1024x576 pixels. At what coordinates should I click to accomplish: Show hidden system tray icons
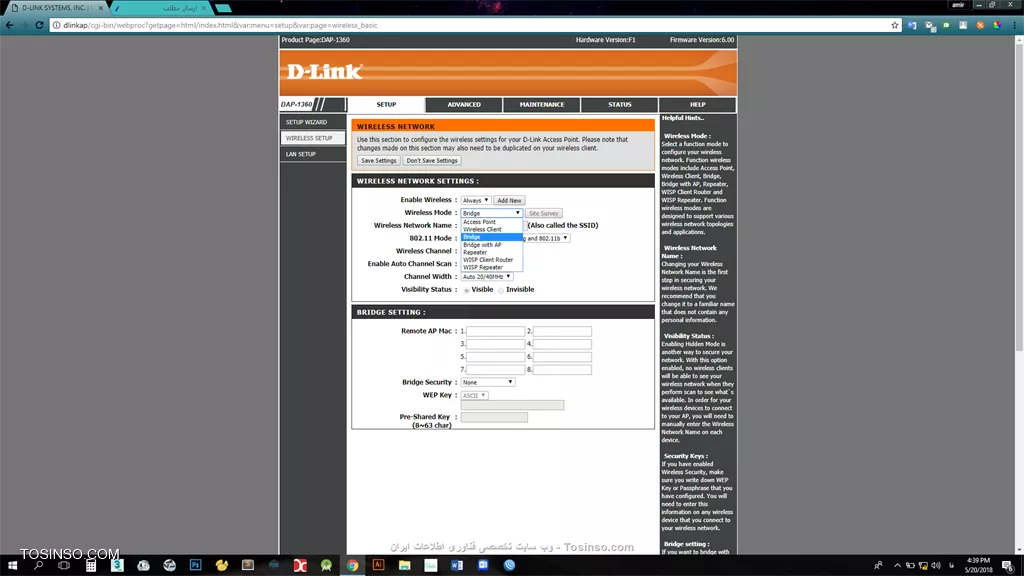pyautogui.click(x=897, y=566)
